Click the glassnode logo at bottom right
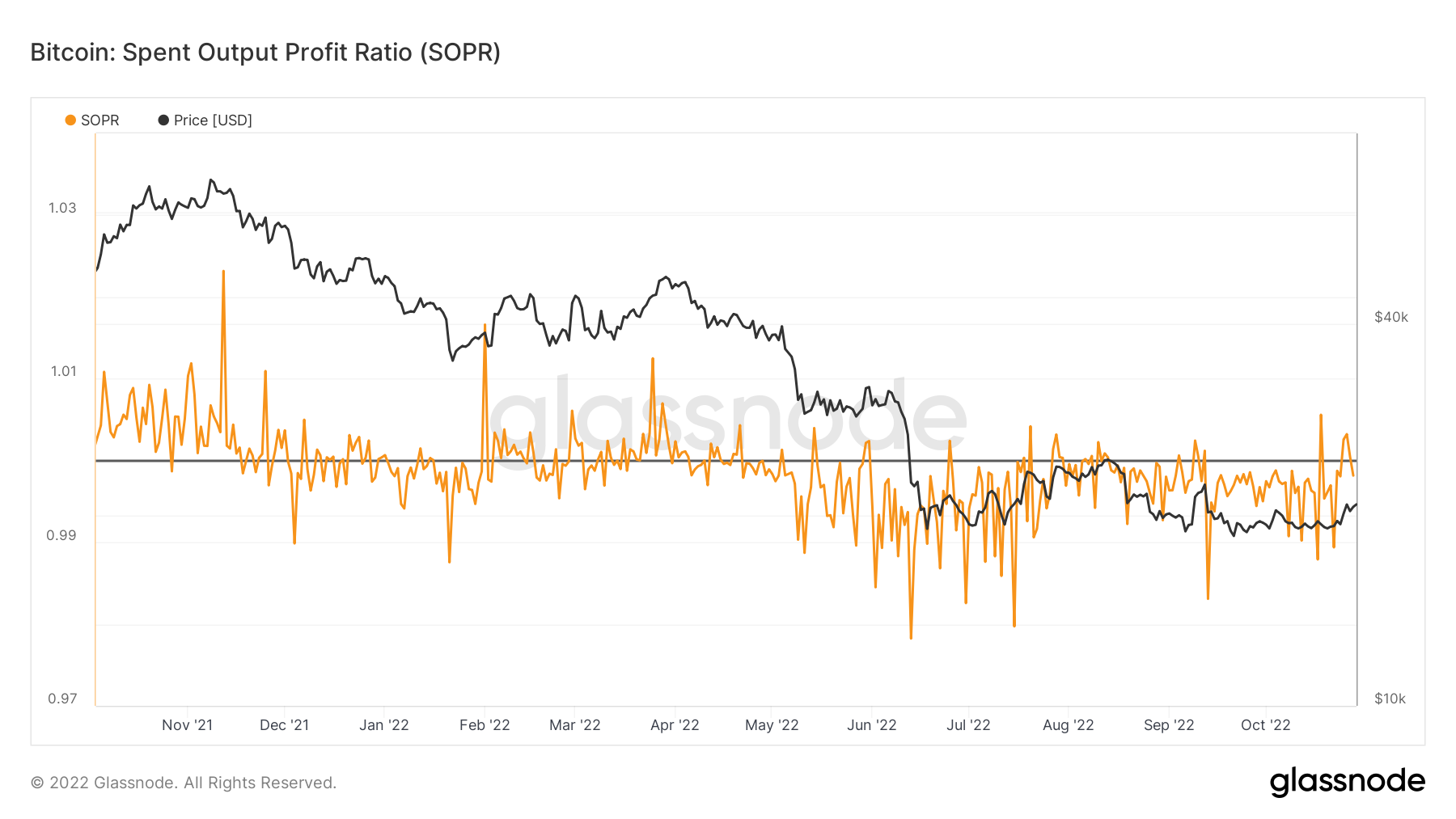Viewport: 1456px width, 819px height. 1347,782
